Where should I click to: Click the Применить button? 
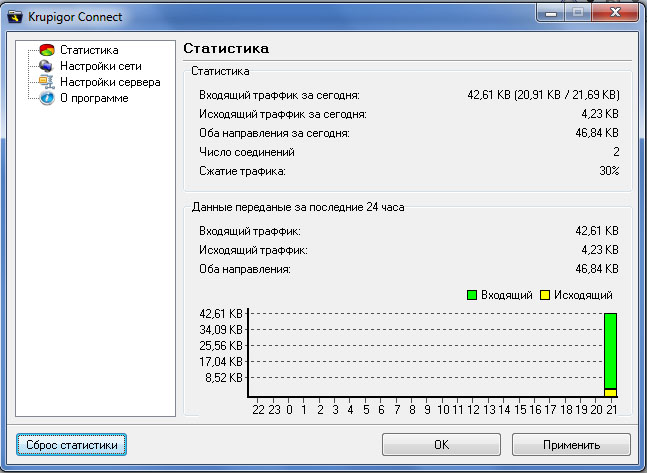(x=571, y=444)
